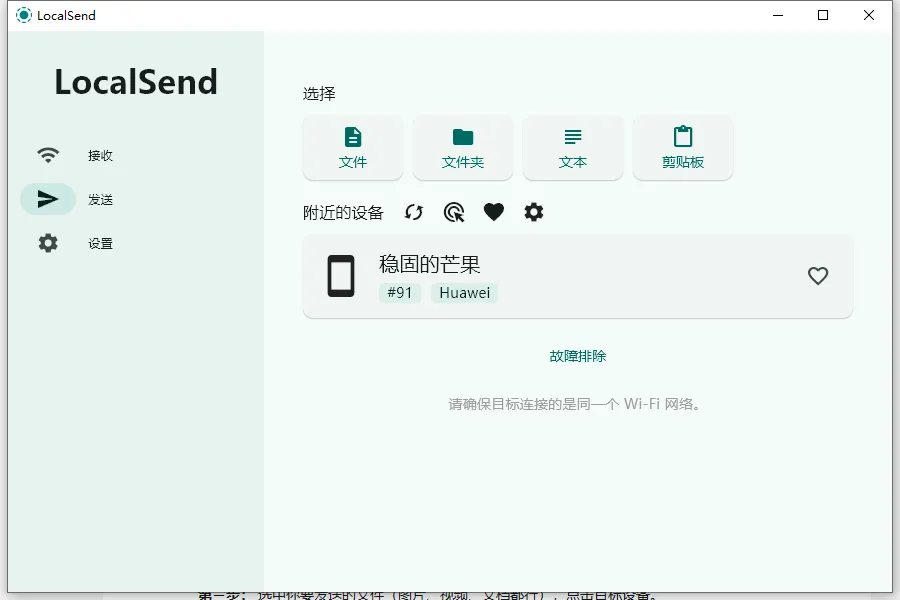Viewport: 900px width, 600px height.
Task: Click the 选择 heading
Action: (319, 94)
